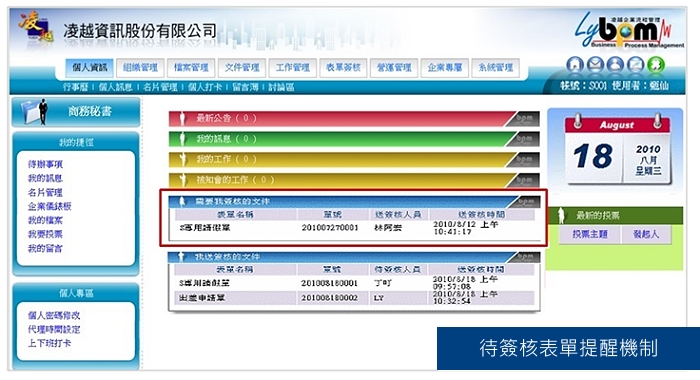Select form number 201007270001 row
Viewport: 700px width, 380px height.
(x=354, y=228)
